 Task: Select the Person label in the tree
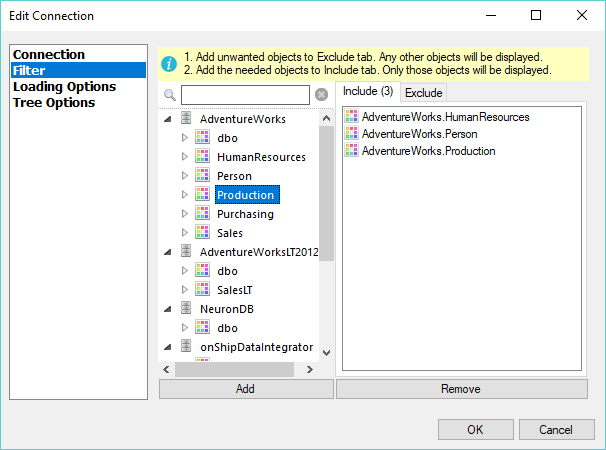point(234,176)
